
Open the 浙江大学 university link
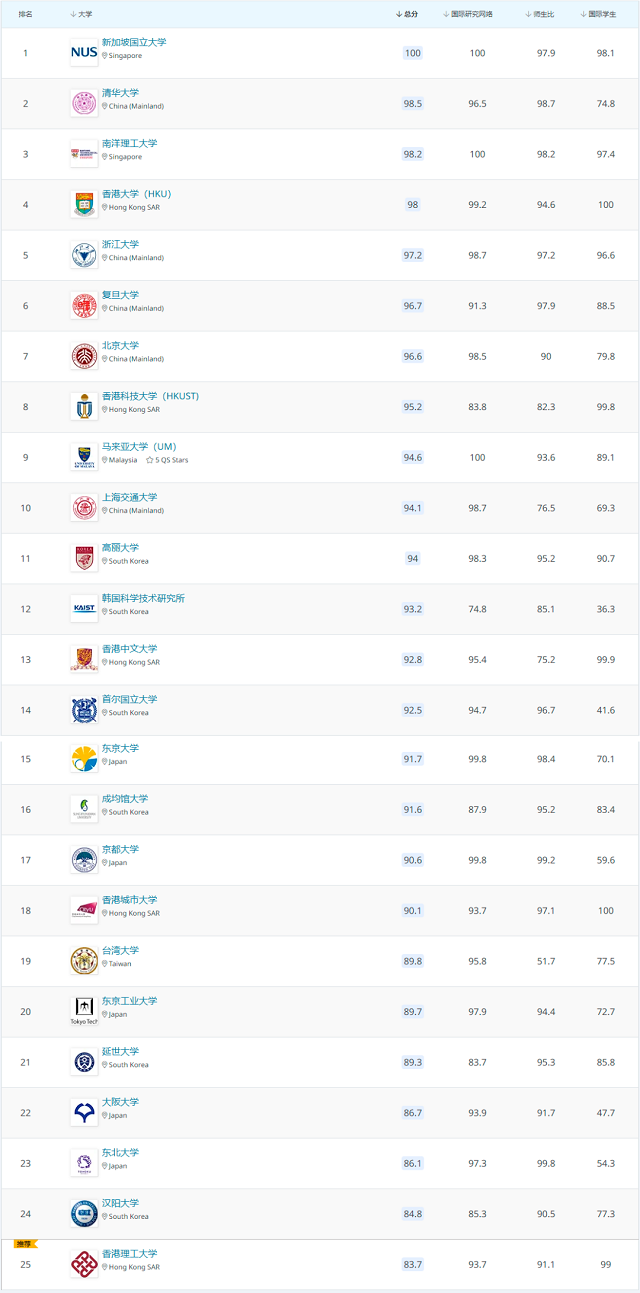click(120, 244)
